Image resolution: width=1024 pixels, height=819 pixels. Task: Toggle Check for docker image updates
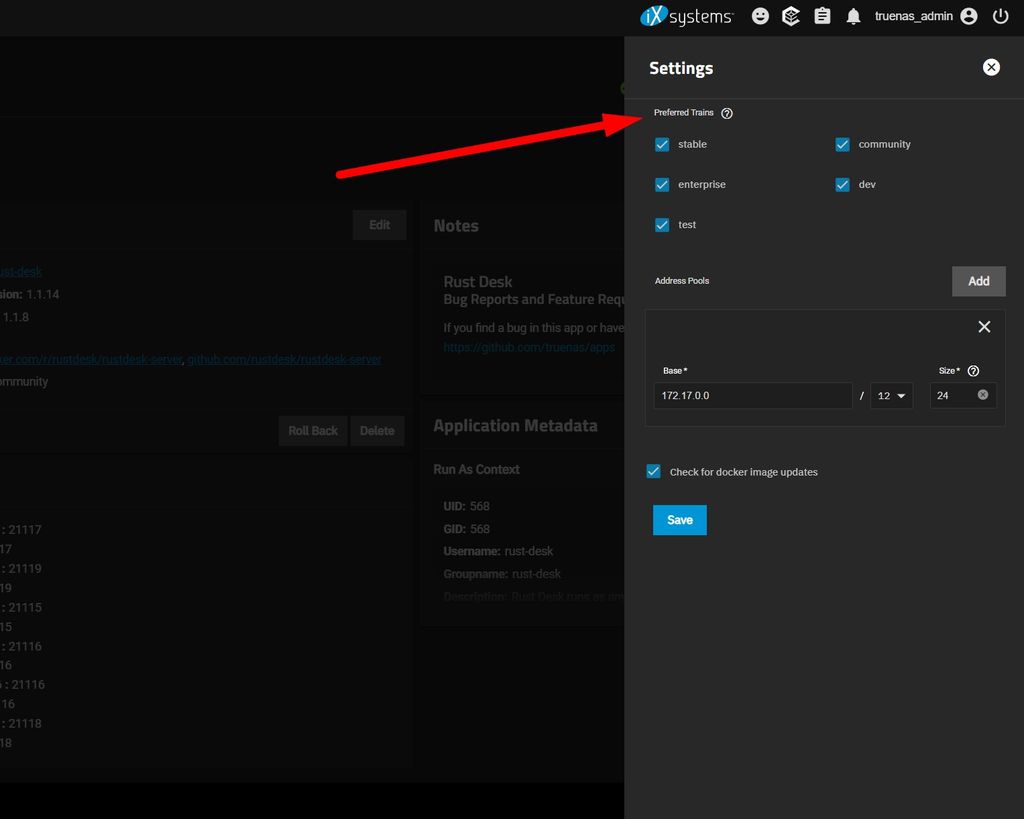654,472
